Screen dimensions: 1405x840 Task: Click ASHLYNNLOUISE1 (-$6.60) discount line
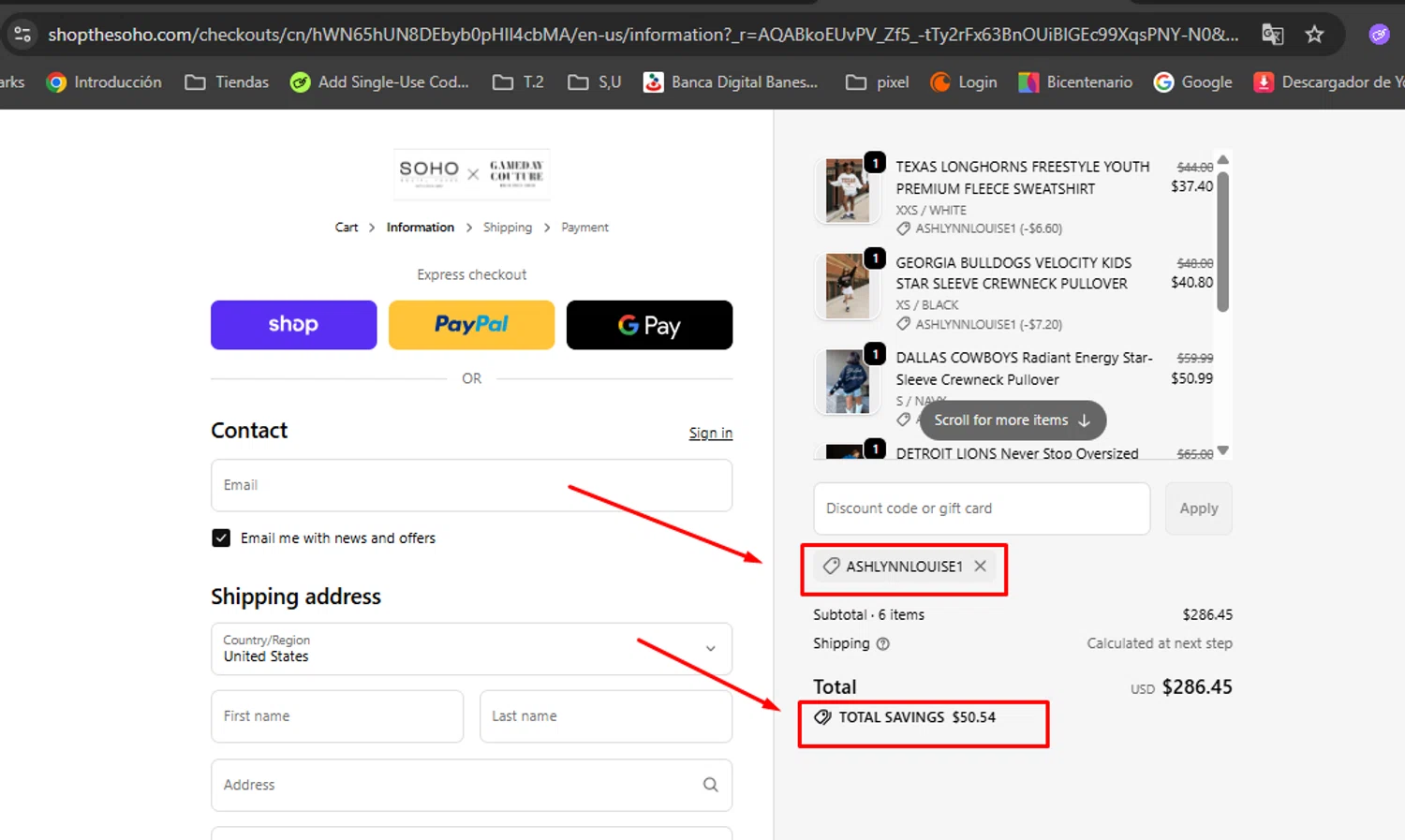980,228
